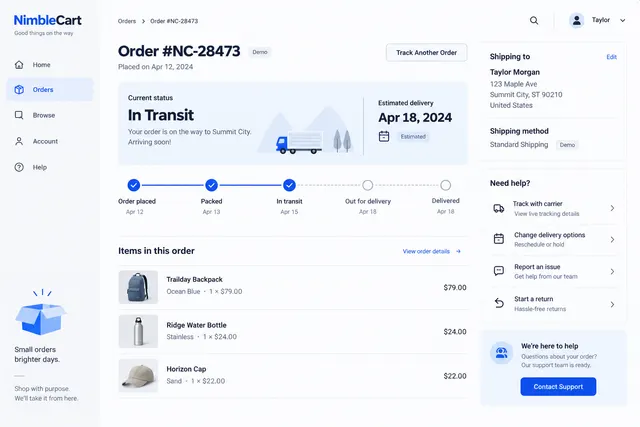Click the Orders breadcrumb link
Screen dimensions: 640x427
pyautogui.click(x=127, y=21)
